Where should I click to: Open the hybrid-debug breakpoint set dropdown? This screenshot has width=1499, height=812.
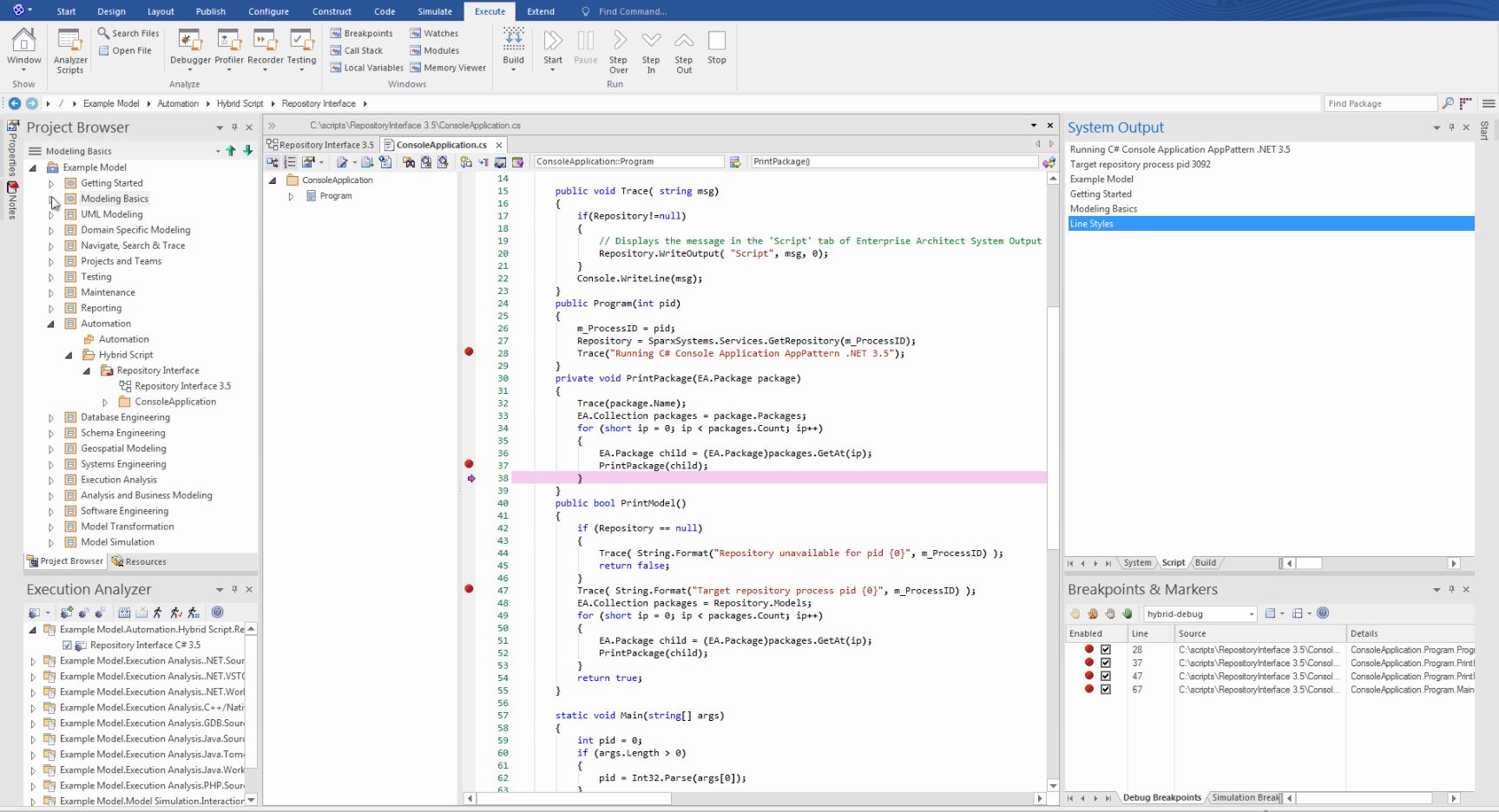coord(1252,614)
